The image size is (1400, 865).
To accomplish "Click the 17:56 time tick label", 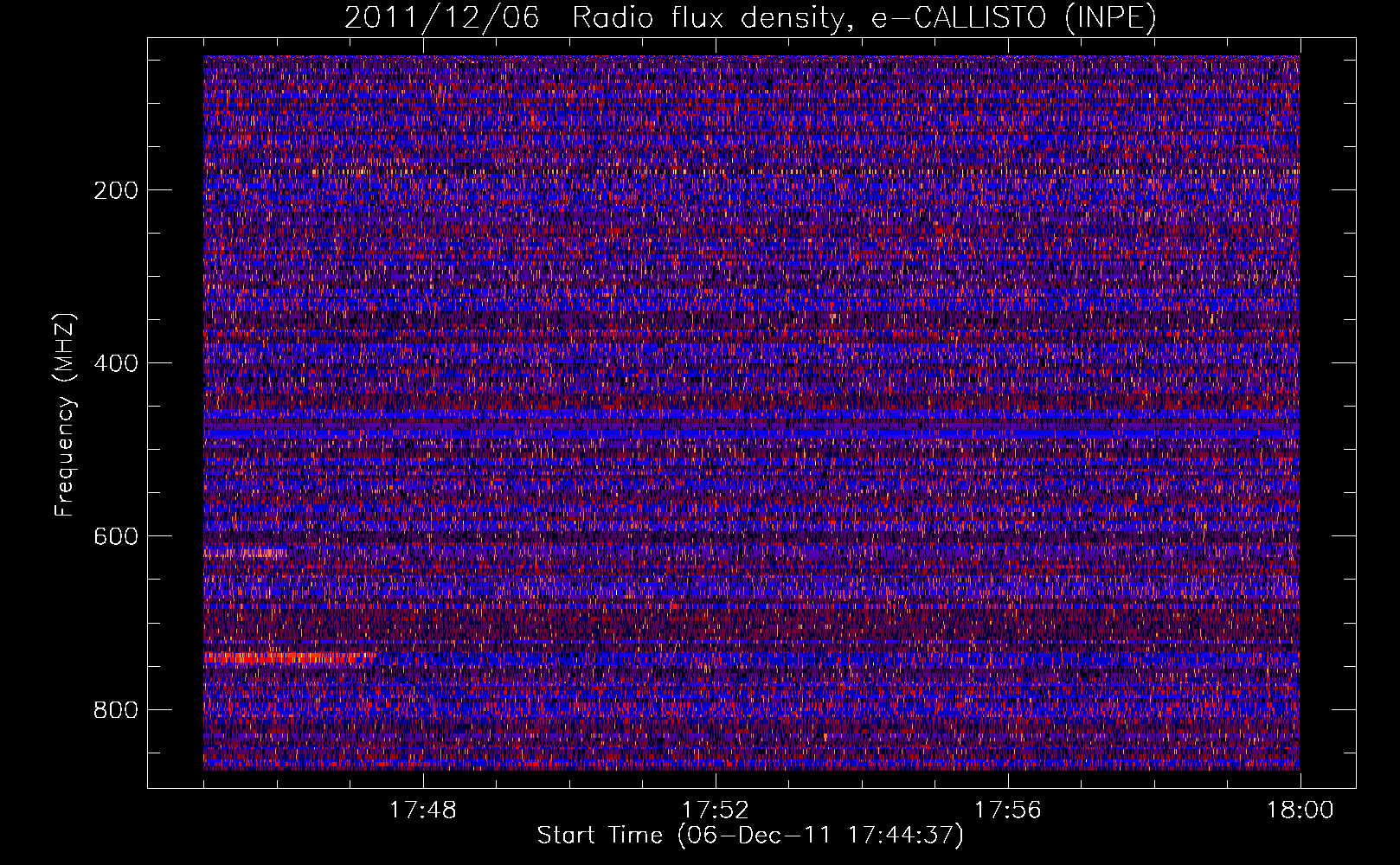I will (x=1007, y=811).
